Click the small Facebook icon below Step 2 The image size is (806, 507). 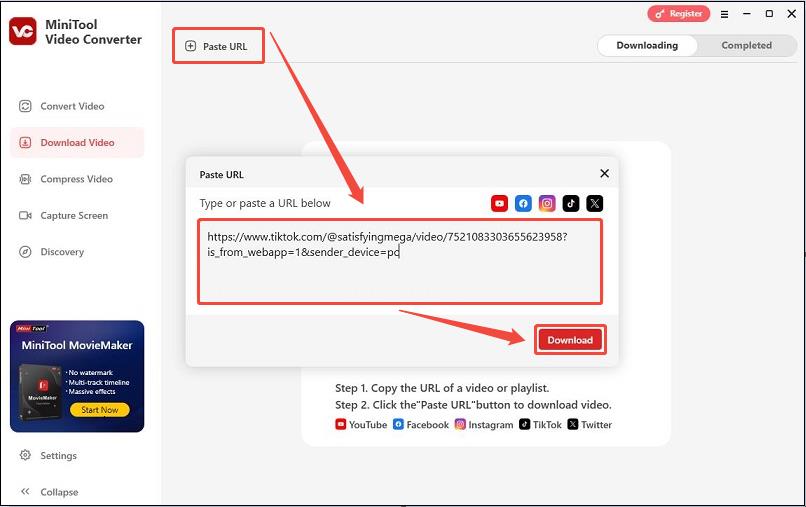pyautogui.click(x=398, y=424)
